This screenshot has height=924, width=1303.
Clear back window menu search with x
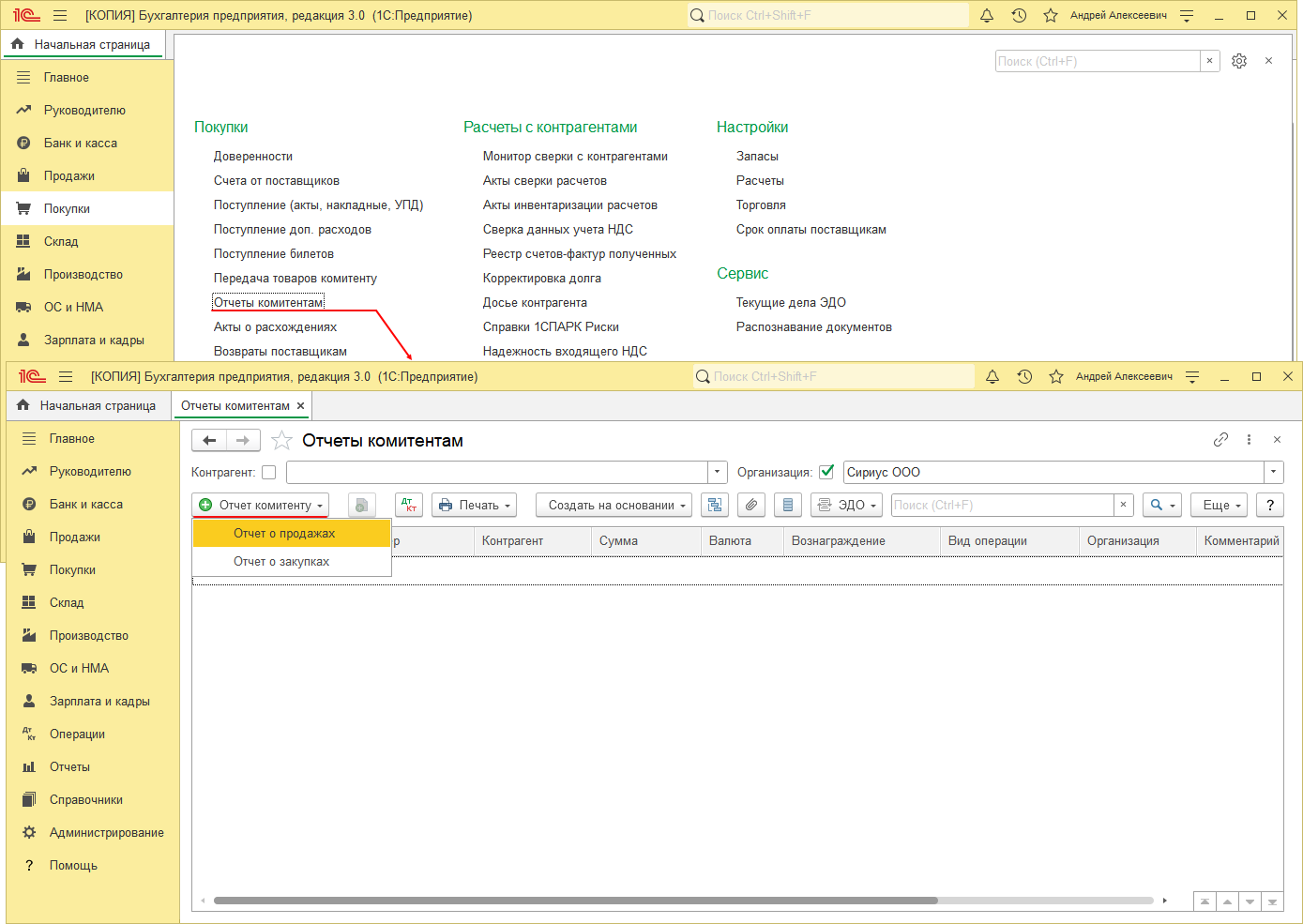tap(1209, 61)
